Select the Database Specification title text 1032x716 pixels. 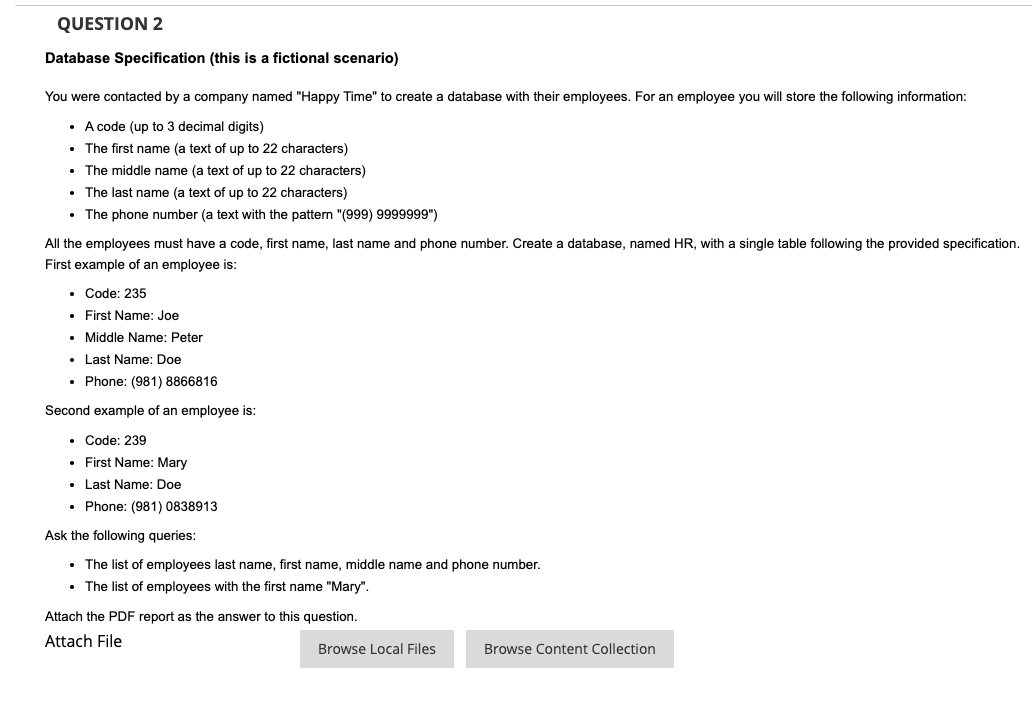click(221, 58)
